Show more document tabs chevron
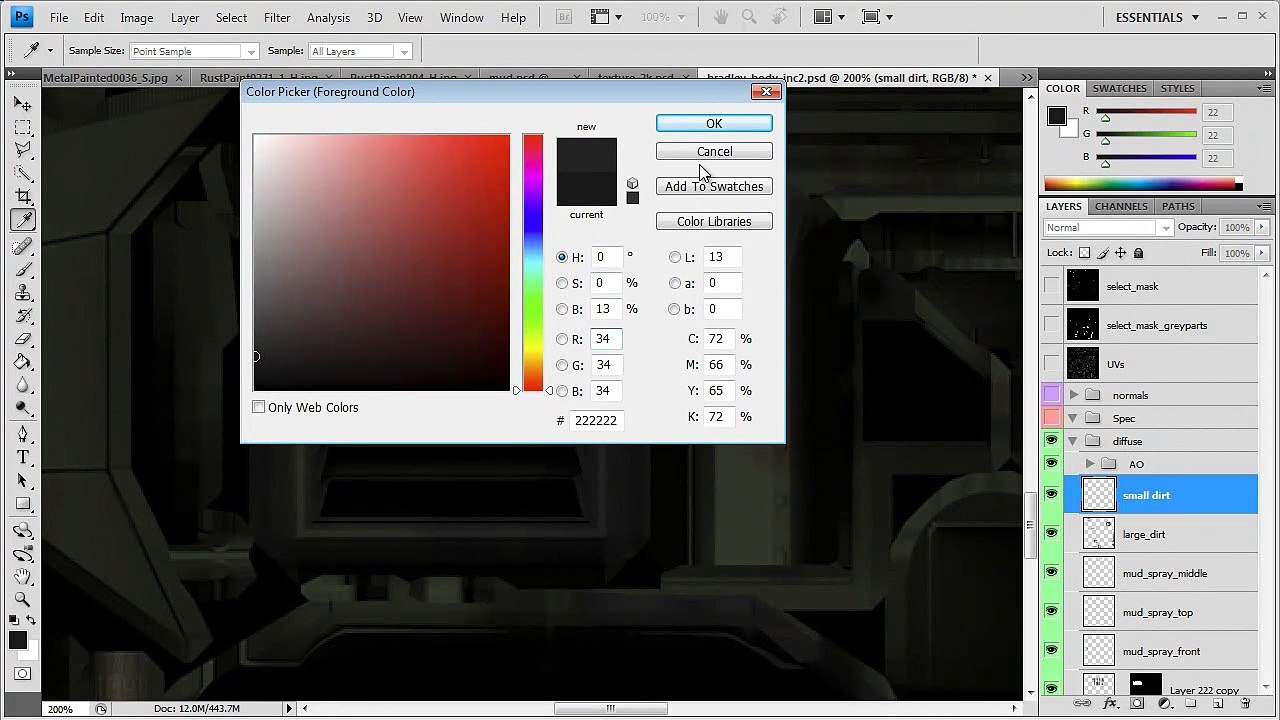The height and width of the screenshot is (720, 1280). click(x=1027, y=77)
